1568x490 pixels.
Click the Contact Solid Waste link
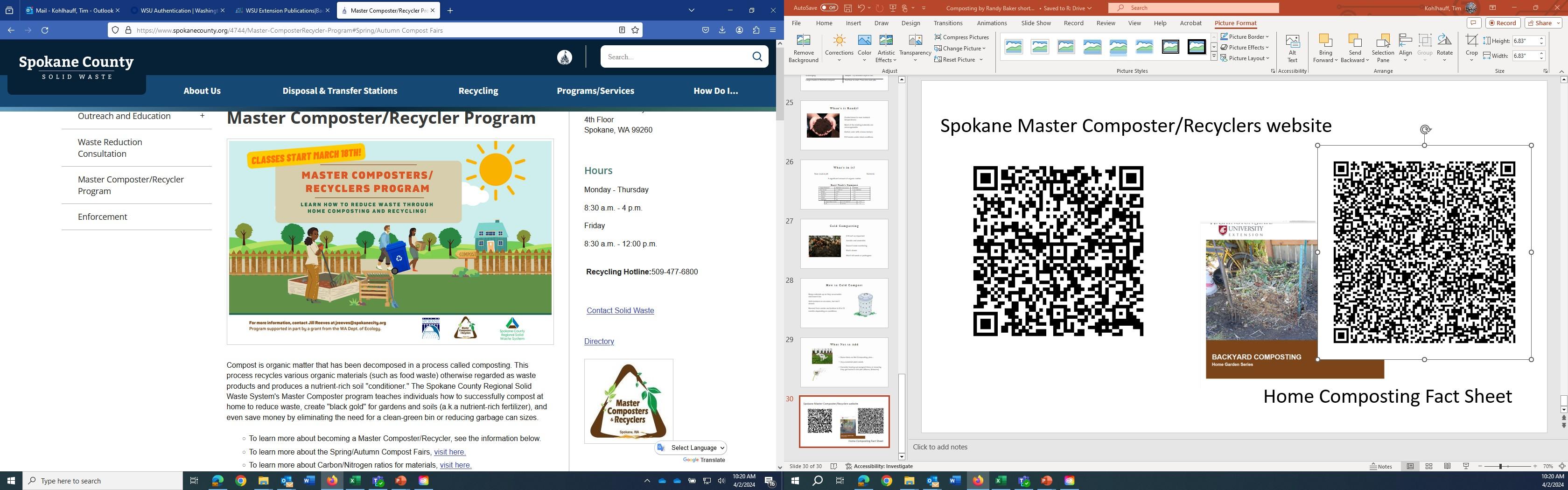[x=620, y=310]
